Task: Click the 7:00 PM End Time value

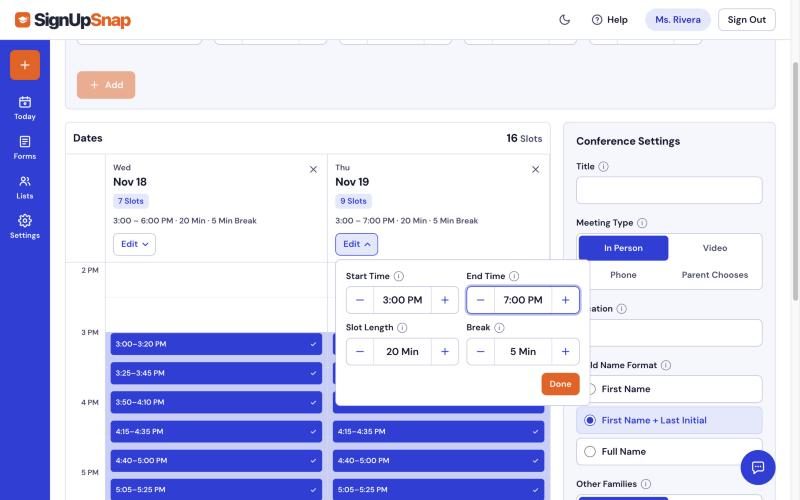Action: point(522,300)
